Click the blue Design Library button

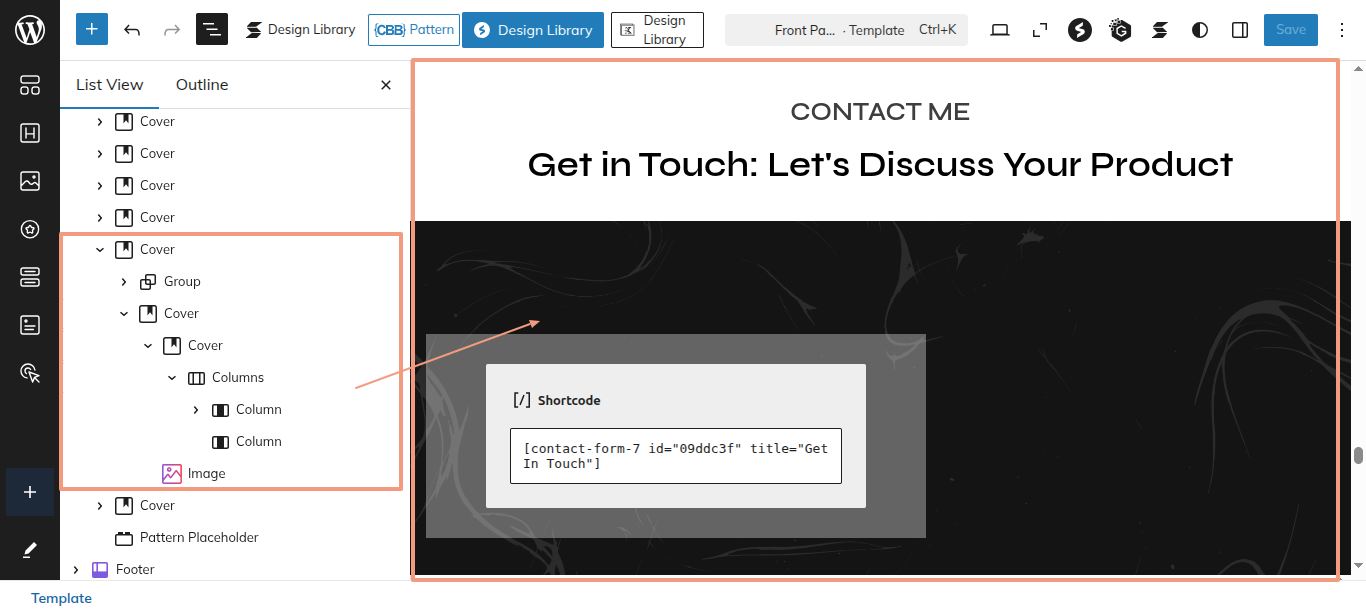pos(532,30)
